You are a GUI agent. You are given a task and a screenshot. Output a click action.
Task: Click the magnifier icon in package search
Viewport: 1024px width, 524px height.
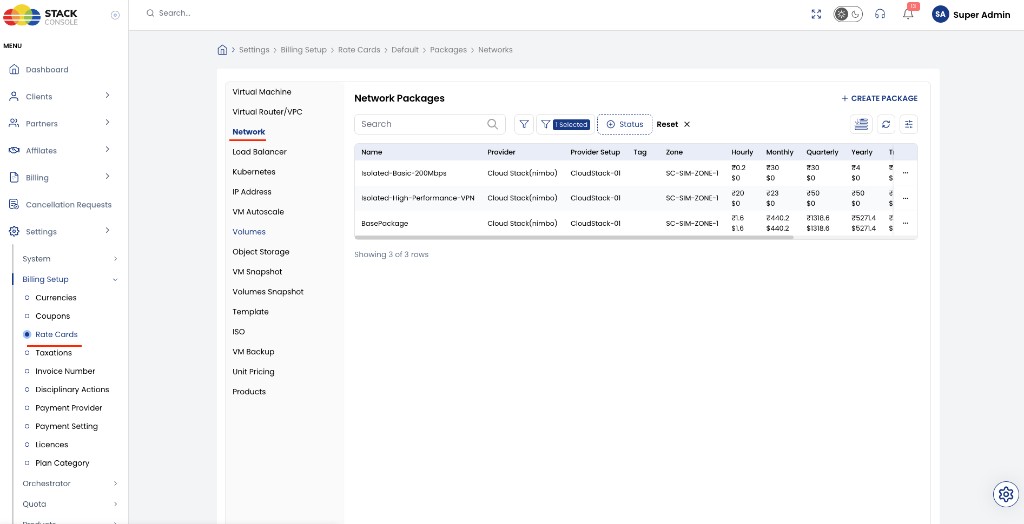click(x=492, y=124)
